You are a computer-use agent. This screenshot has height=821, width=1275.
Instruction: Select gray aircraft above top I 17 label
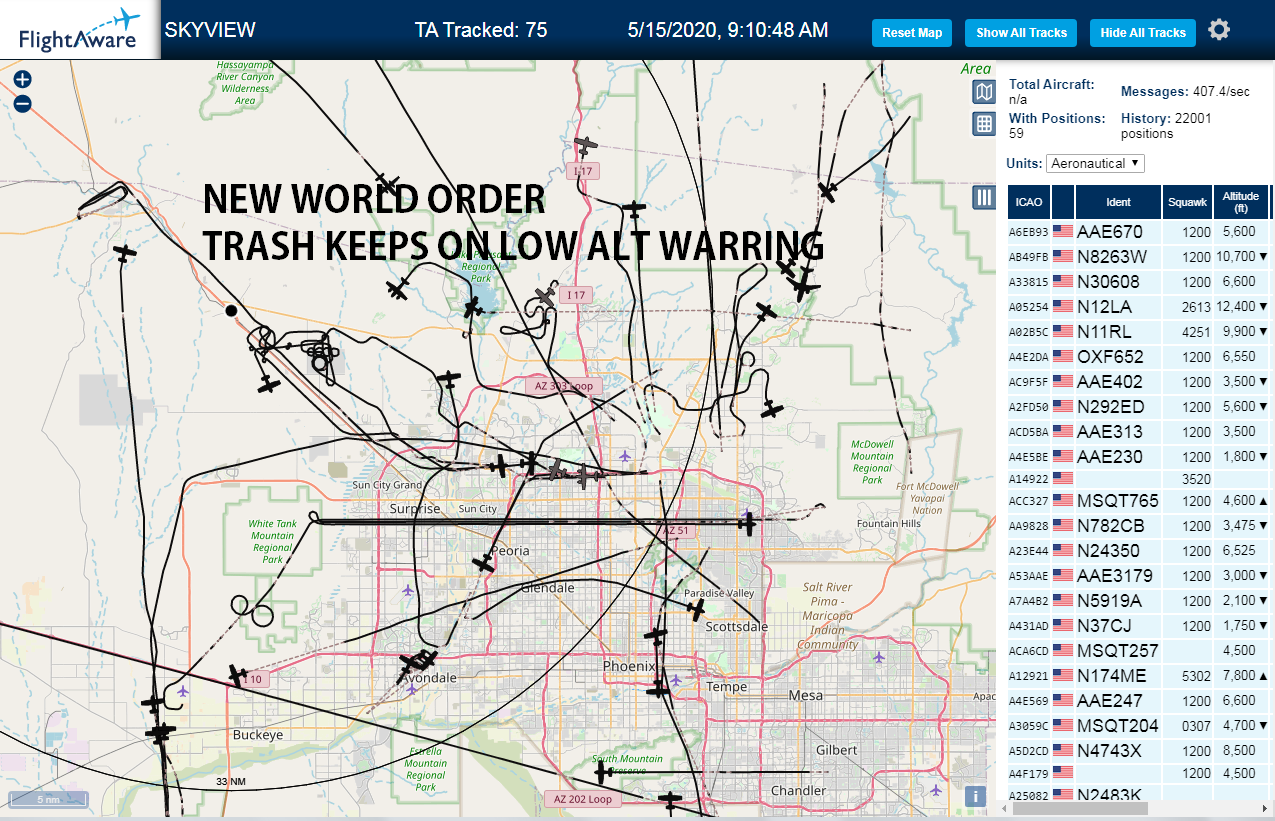(x=587, y=147)
